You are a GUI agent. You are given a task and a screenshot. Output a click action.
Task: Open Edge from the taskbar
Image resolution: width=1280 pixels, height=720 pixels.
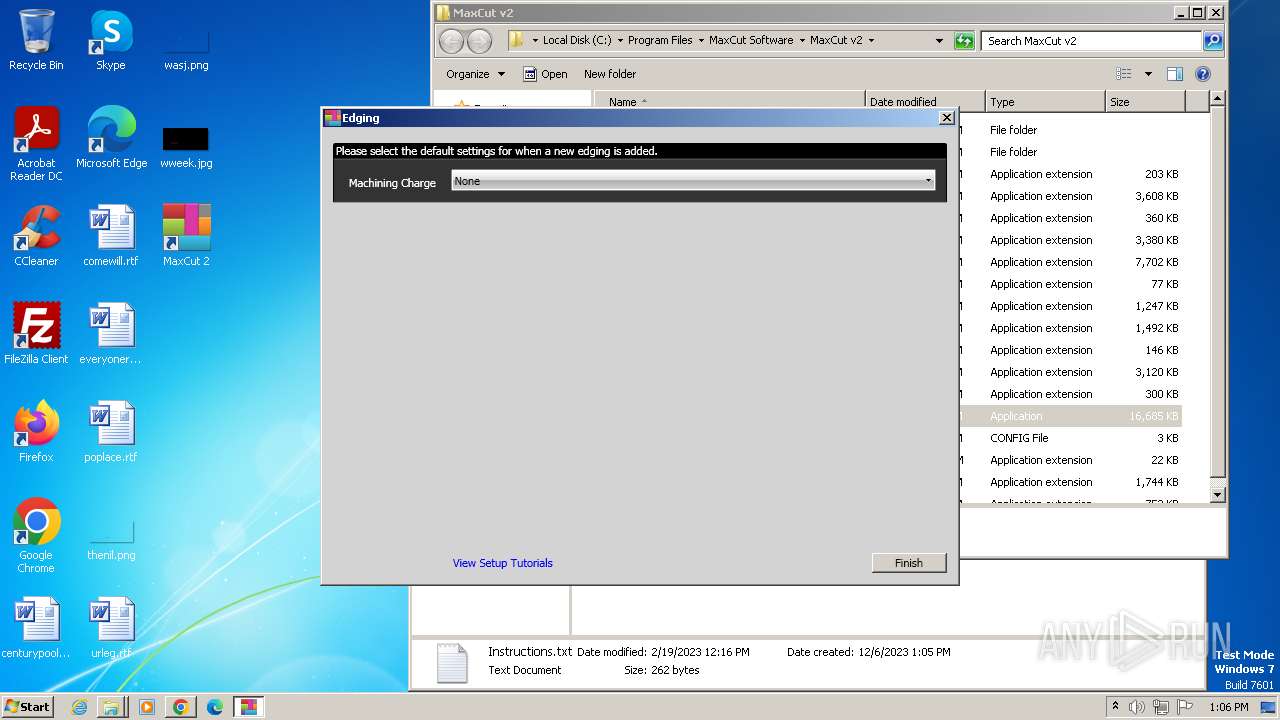214,707
